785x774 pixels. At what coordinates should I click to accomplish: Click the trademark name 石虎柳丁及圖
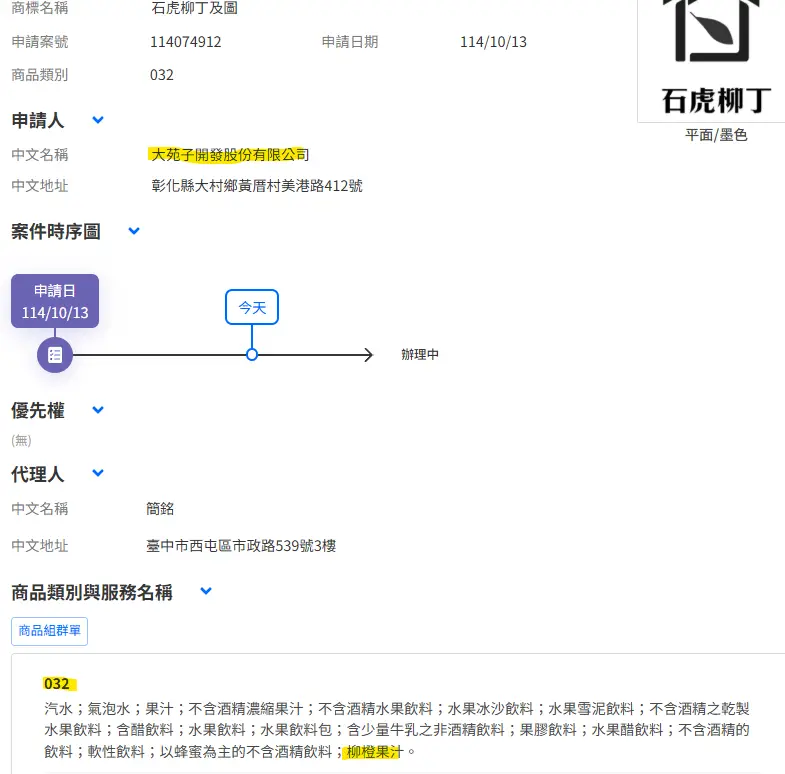coord(195,9)
